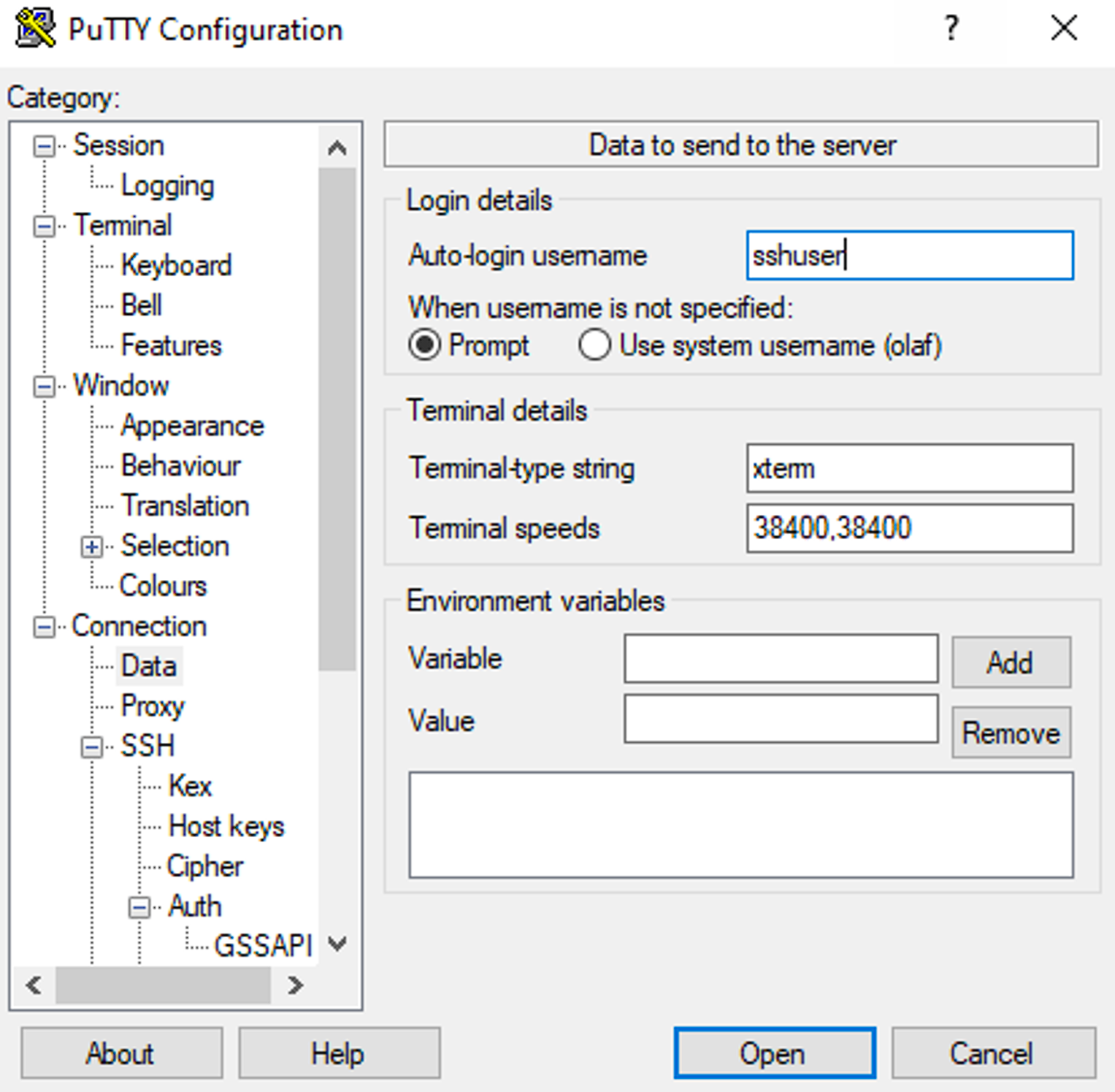Viewport: 1115px width, 1092px height.
Task: Click the Open button to connect
Action: [774, 1053]
